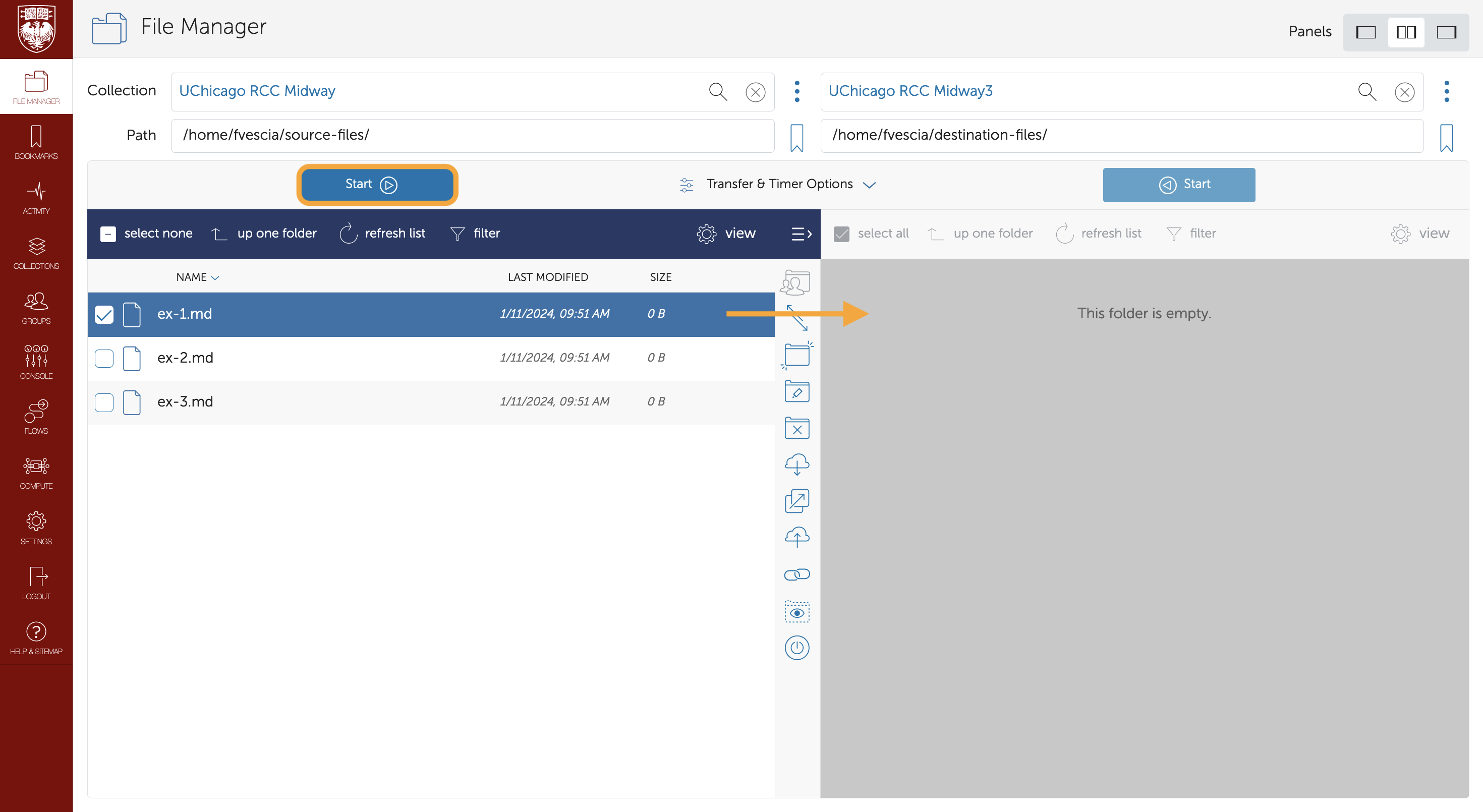Toggle select all in right panel
The width and height of the screenshot is (1483, 812).
tap(841, 234)
